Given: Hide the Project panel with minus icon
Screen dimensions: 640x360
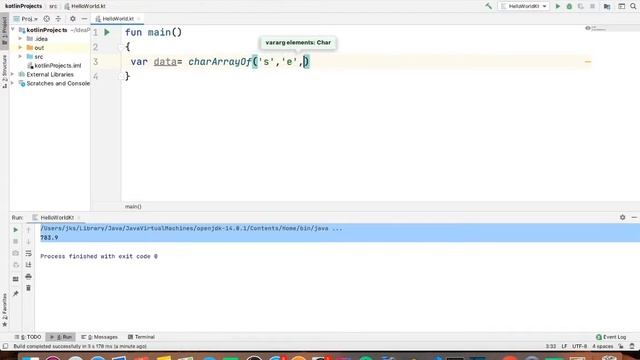Looking at the screenshot, I should pyautogui.click(x=84, y=19).
